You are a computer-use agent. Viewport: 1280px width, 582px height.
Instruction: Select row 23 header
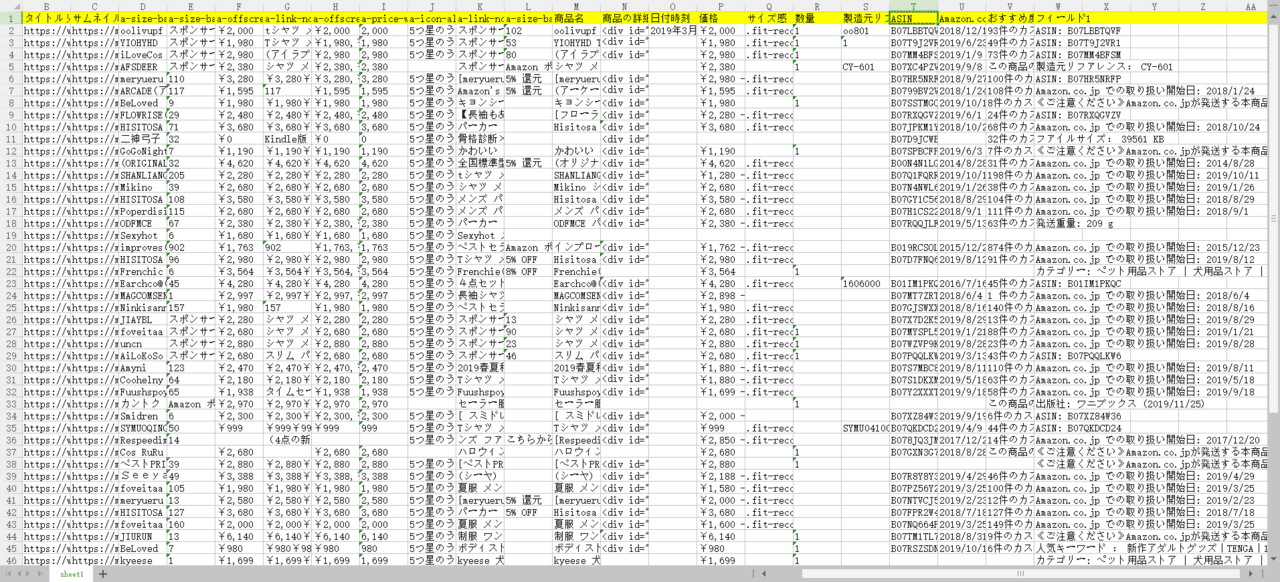(x=10, y=282)
